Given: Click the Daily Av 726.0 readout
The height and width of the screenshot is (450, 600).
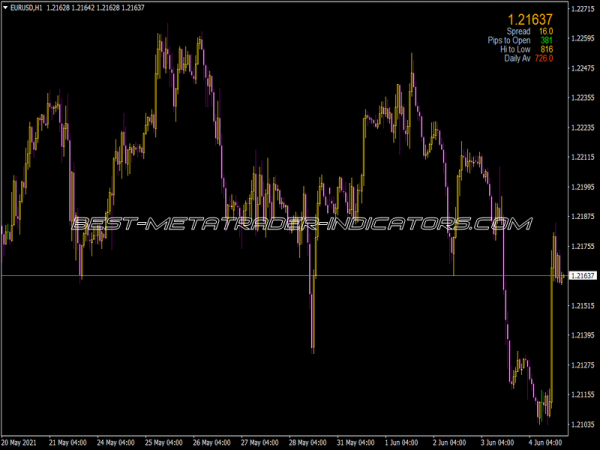Looking at the screenshot, I should pyautogui.click(x=530, y=59).
